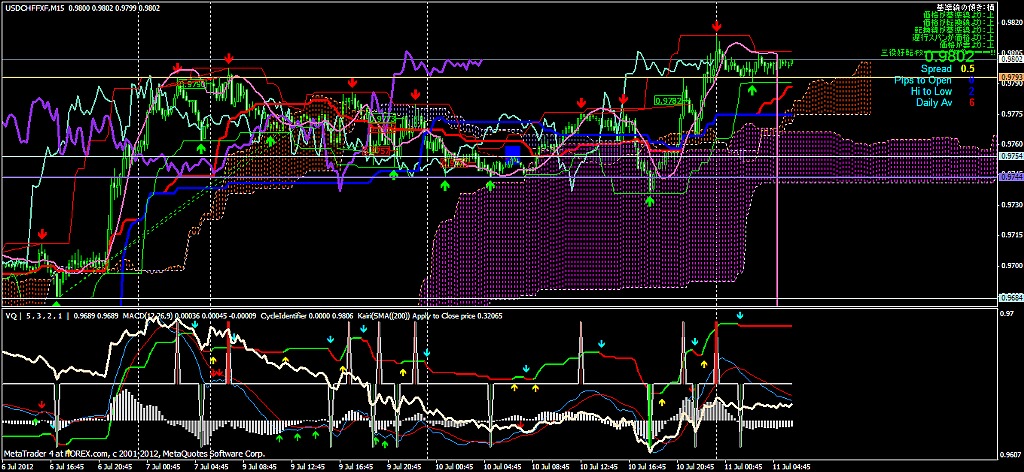Select the large green 0.9802 price display

[x=950, y=57]
